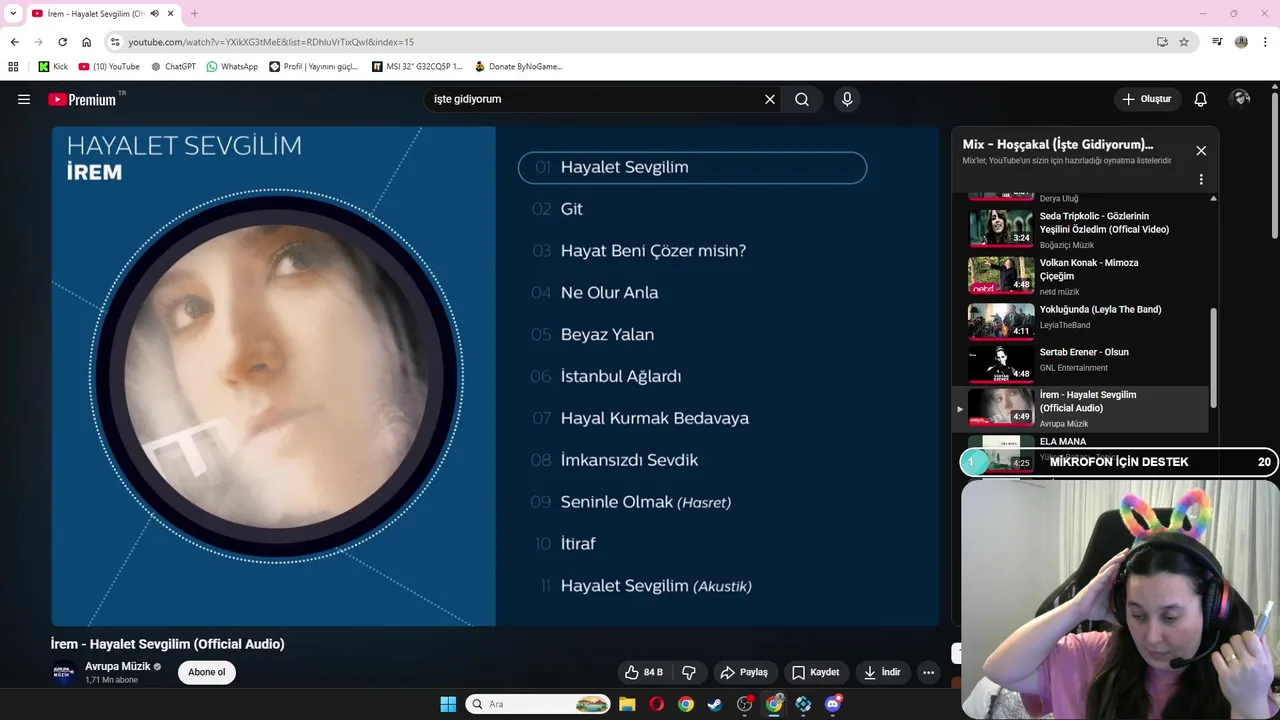This screenshot has width=1280, height=720.
Task: Open File Explorer from taskbar
Action: (627, 704)
